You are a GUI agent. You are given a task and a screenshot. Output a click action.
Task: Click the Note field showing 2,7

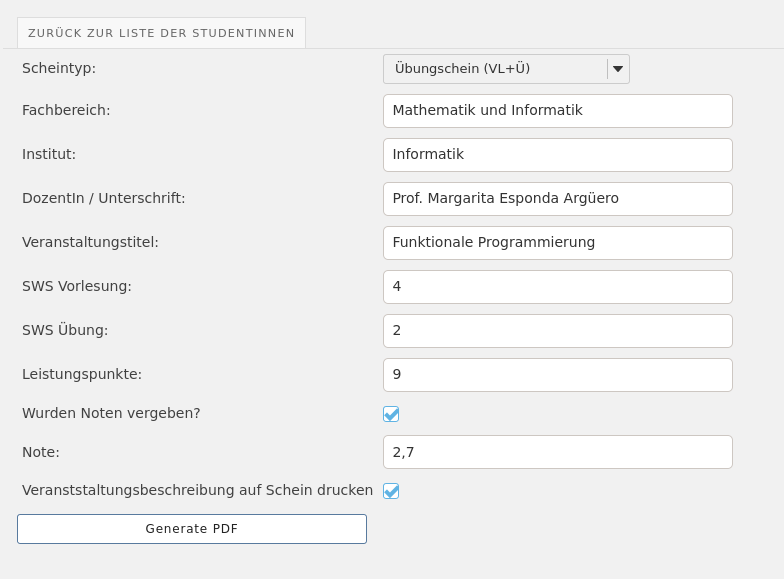click(558, 452)
